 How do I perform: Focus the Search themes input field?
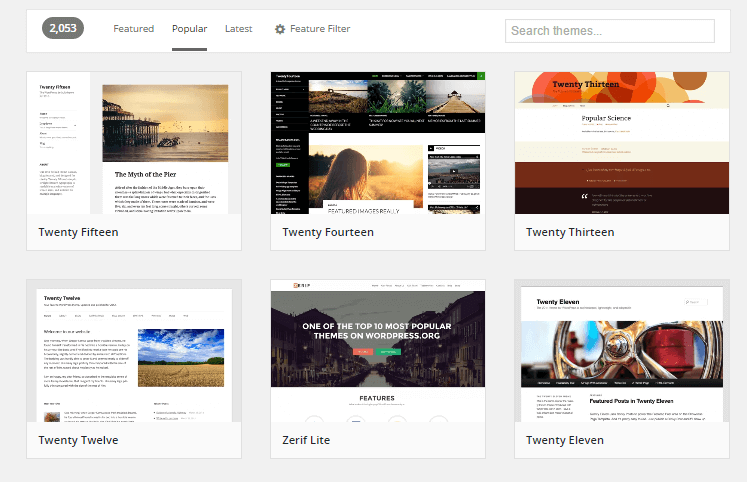click(x=609, y=31)
